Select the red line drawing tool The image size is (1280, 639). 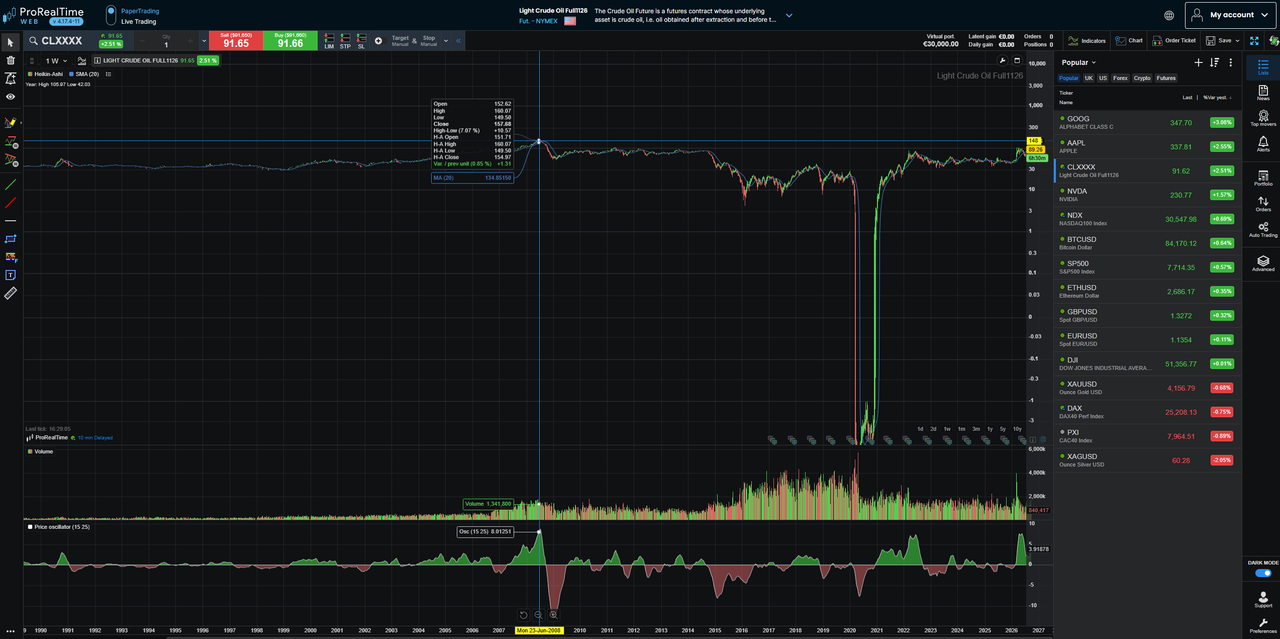pyautogui.click(x=10, y=202)
